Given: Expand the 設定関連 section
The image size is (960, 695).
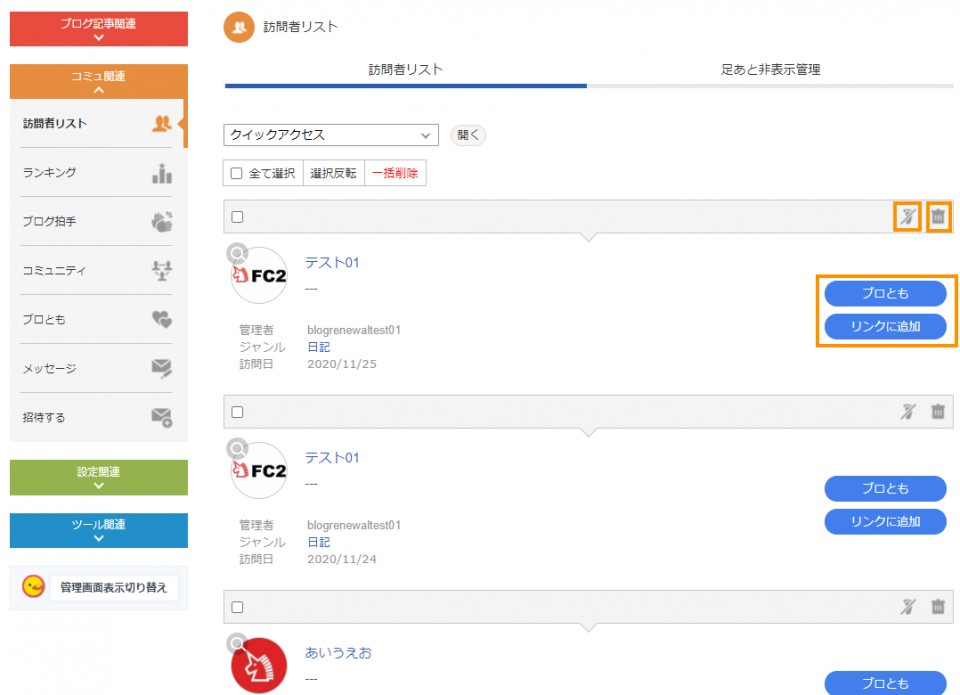Looking at the screenshot, I should tap(98, 478).
